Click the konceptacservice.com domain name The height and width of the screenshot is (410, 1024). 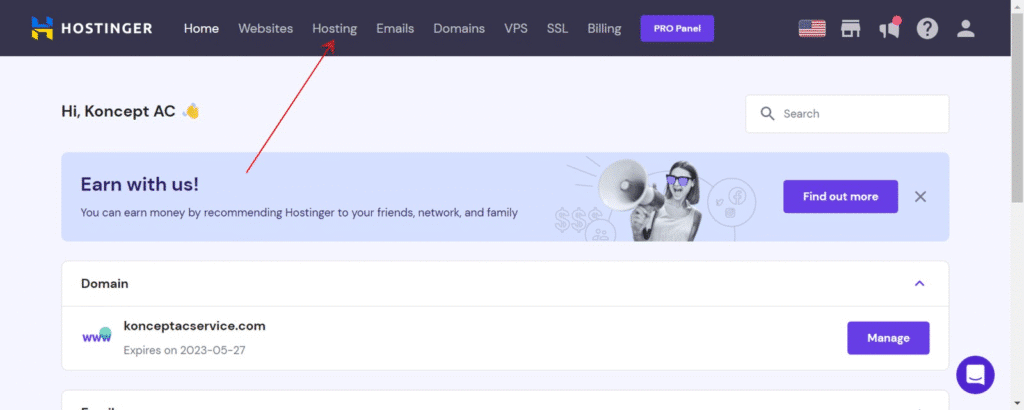tap(195, 326)
